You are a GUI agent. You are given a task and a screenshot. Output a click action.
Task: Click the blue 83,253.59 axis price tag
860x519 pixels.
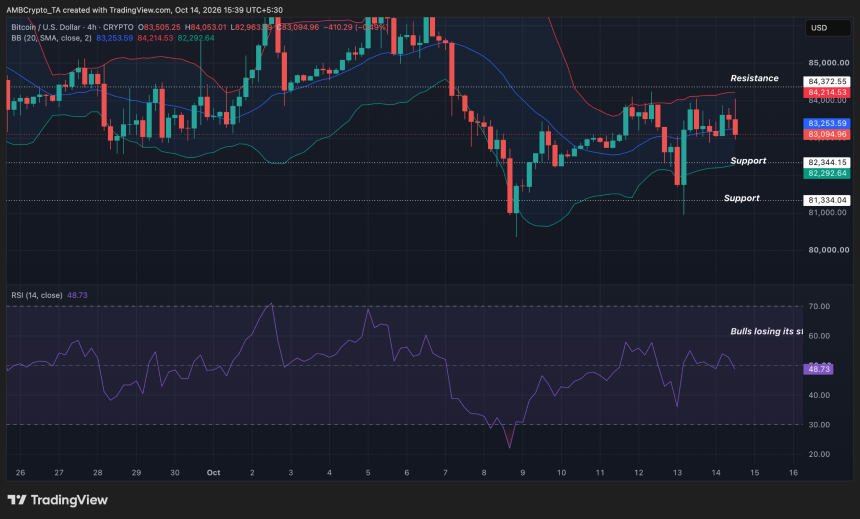click(827, 123)
